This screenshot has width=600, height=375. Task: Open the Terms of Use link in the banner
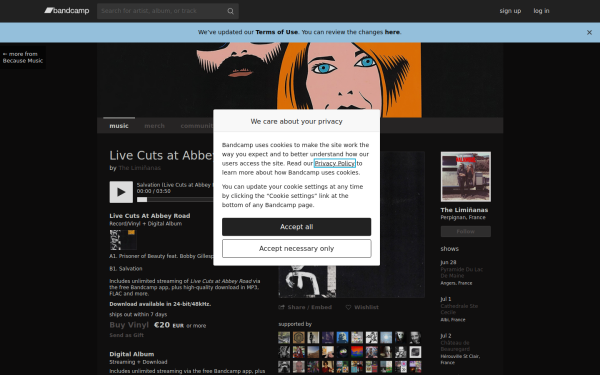point(276,32)
